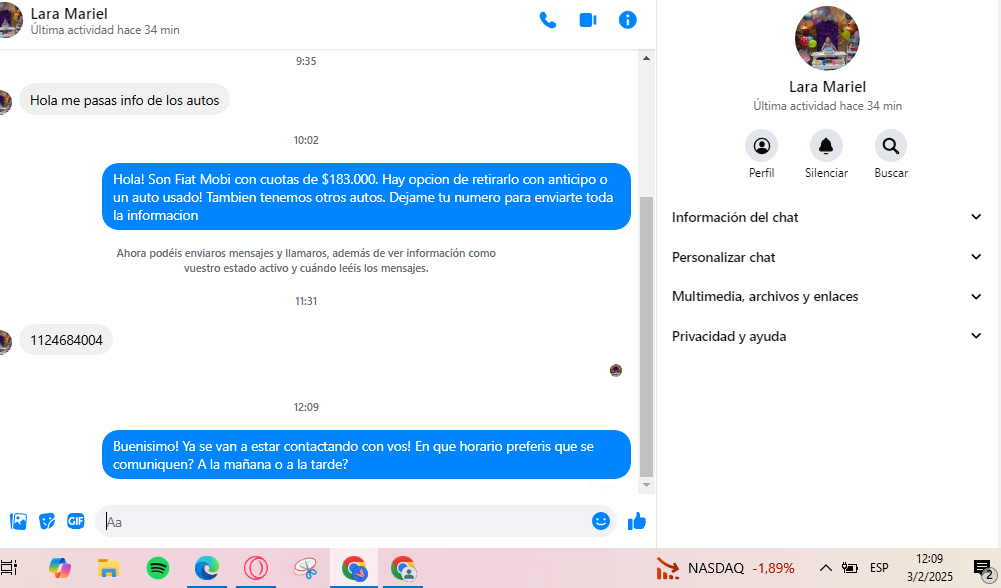Expand the Información del chat section

pyautogui.click(x=827, y=217)
